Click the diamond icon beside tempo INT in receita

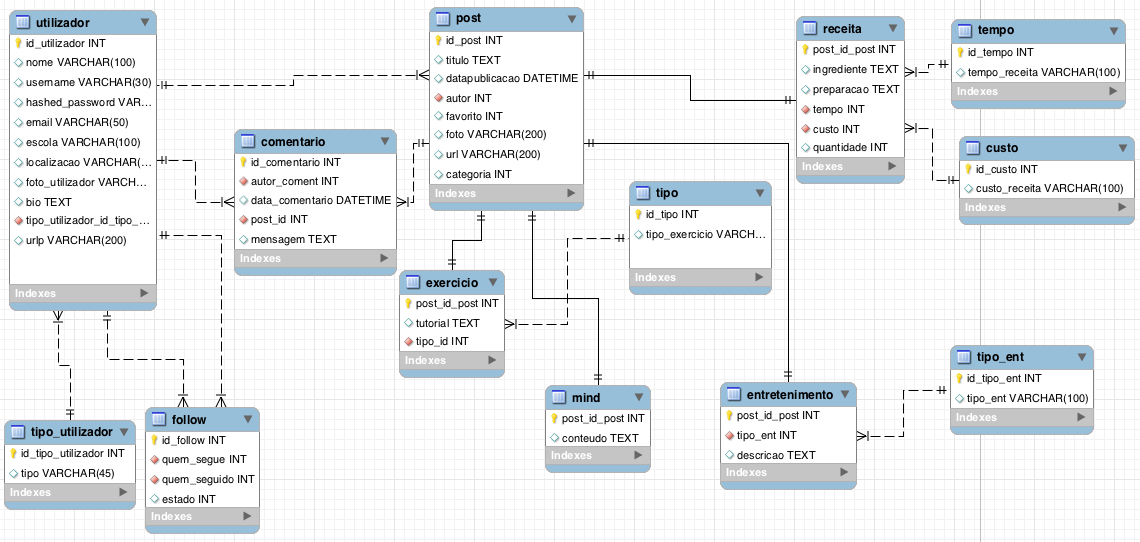(x=805, y=109)
